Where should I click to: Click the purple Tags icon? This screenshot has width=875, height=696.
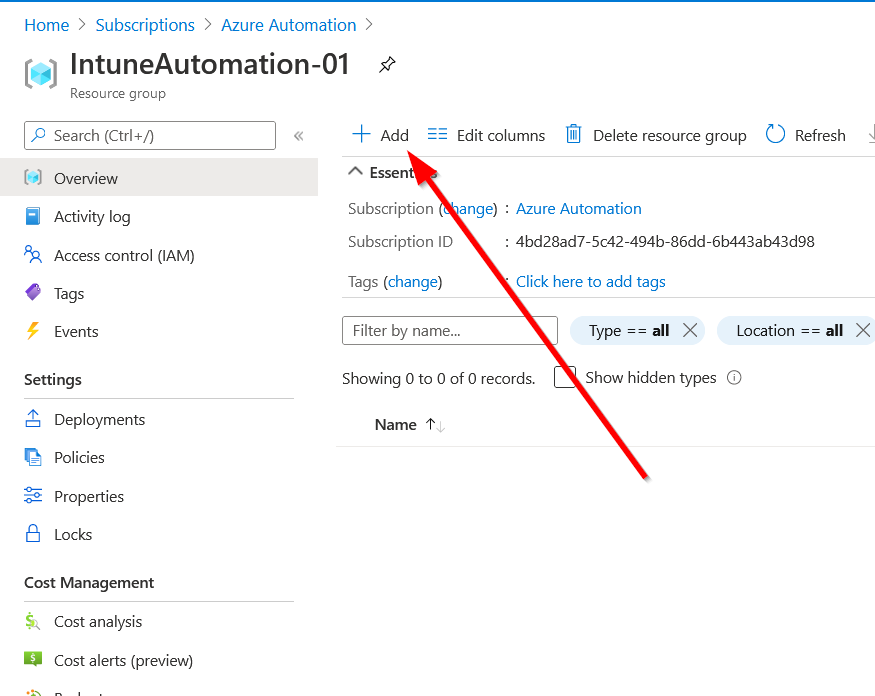[33, 292]
